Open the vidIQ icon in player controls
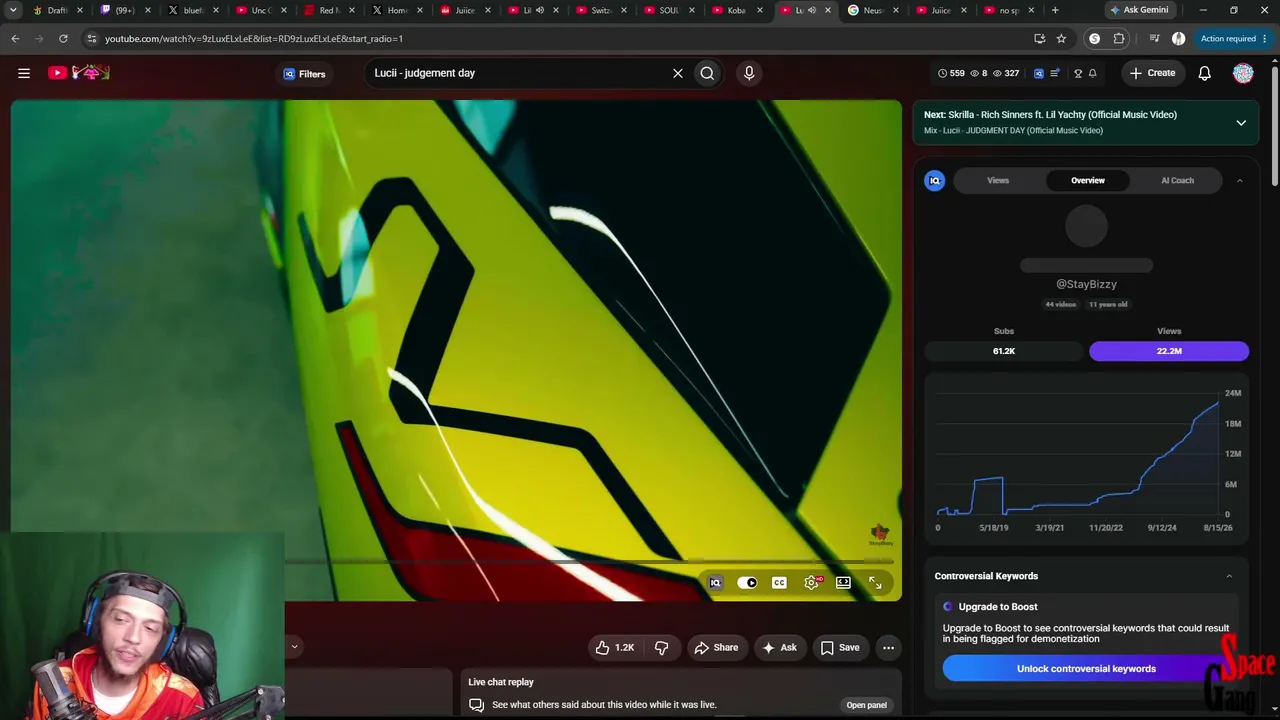This screenshot has height=720, width=1280. [715, 583]
